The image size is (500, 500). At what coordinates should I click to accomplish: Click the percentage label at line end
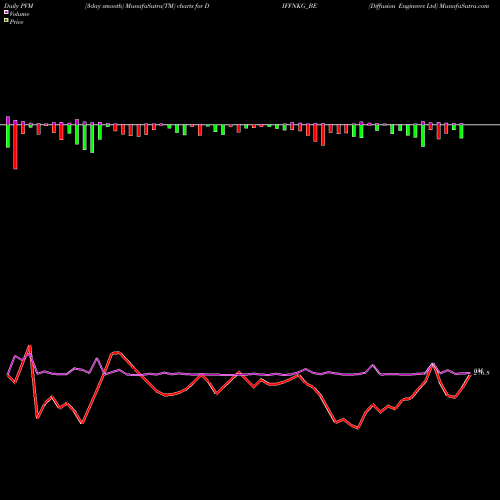tap(481, 372)
